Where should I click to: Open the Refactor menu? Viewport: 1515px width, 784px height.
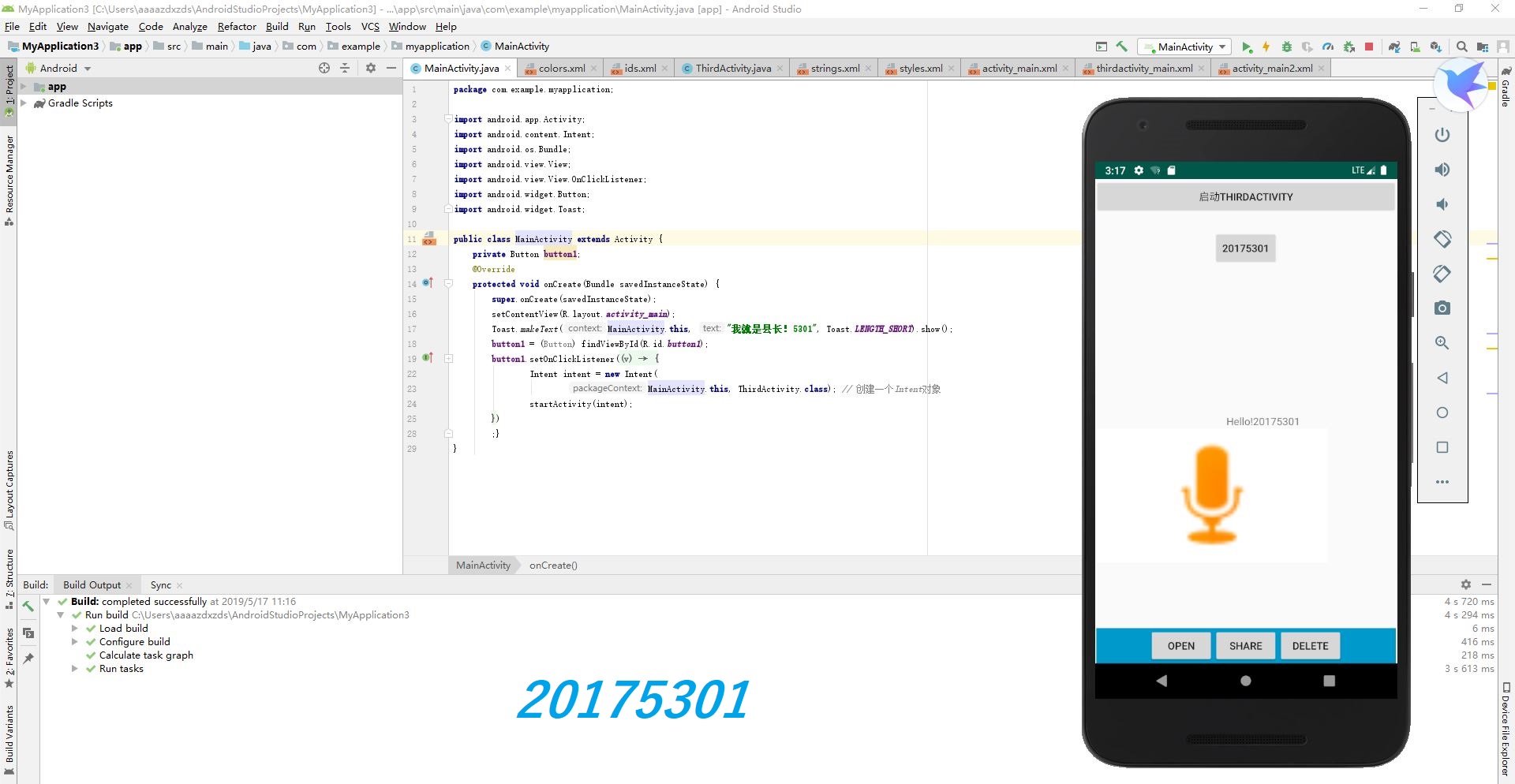237,27
